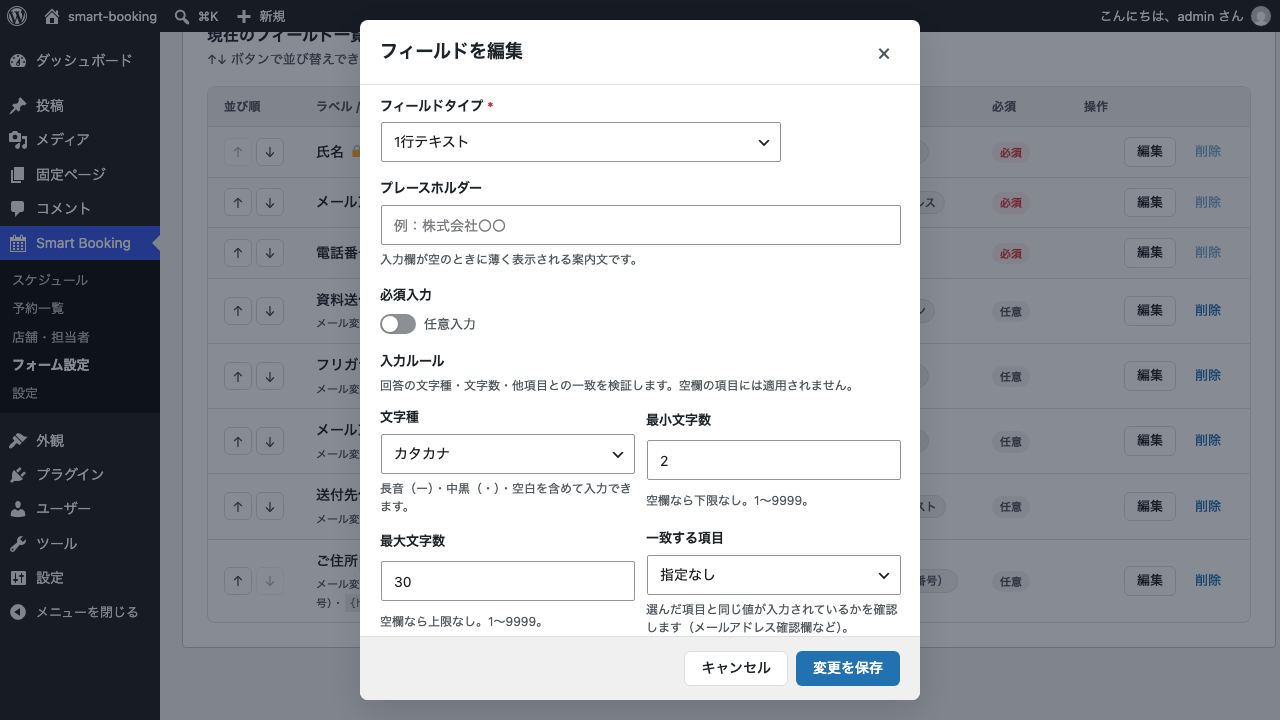Click 編集 in the last table row
This screenshot has height=720, width=1280.
point(1150,580)
